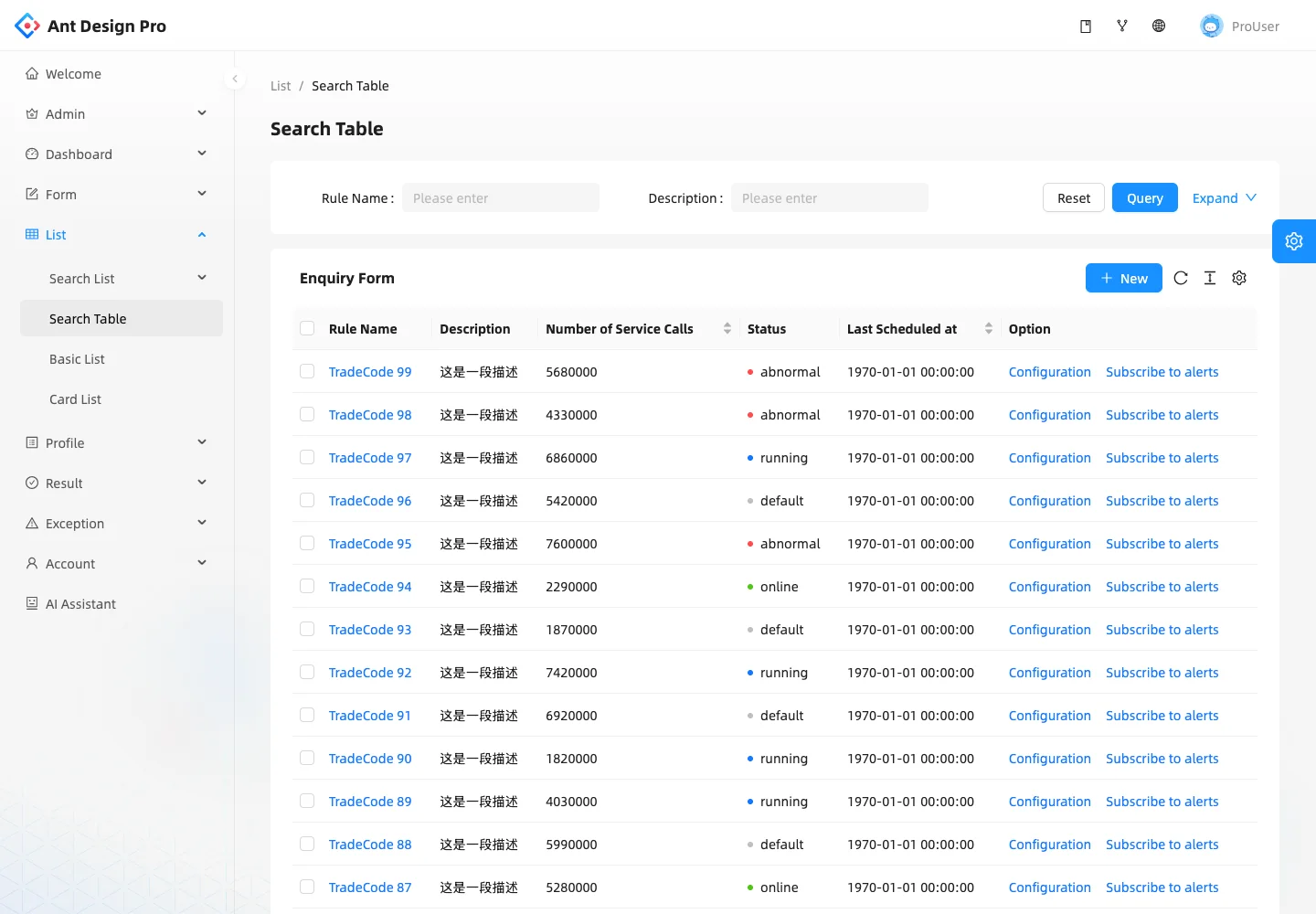
Task: Focus the Rule Name input field
Action: (501, 198)
